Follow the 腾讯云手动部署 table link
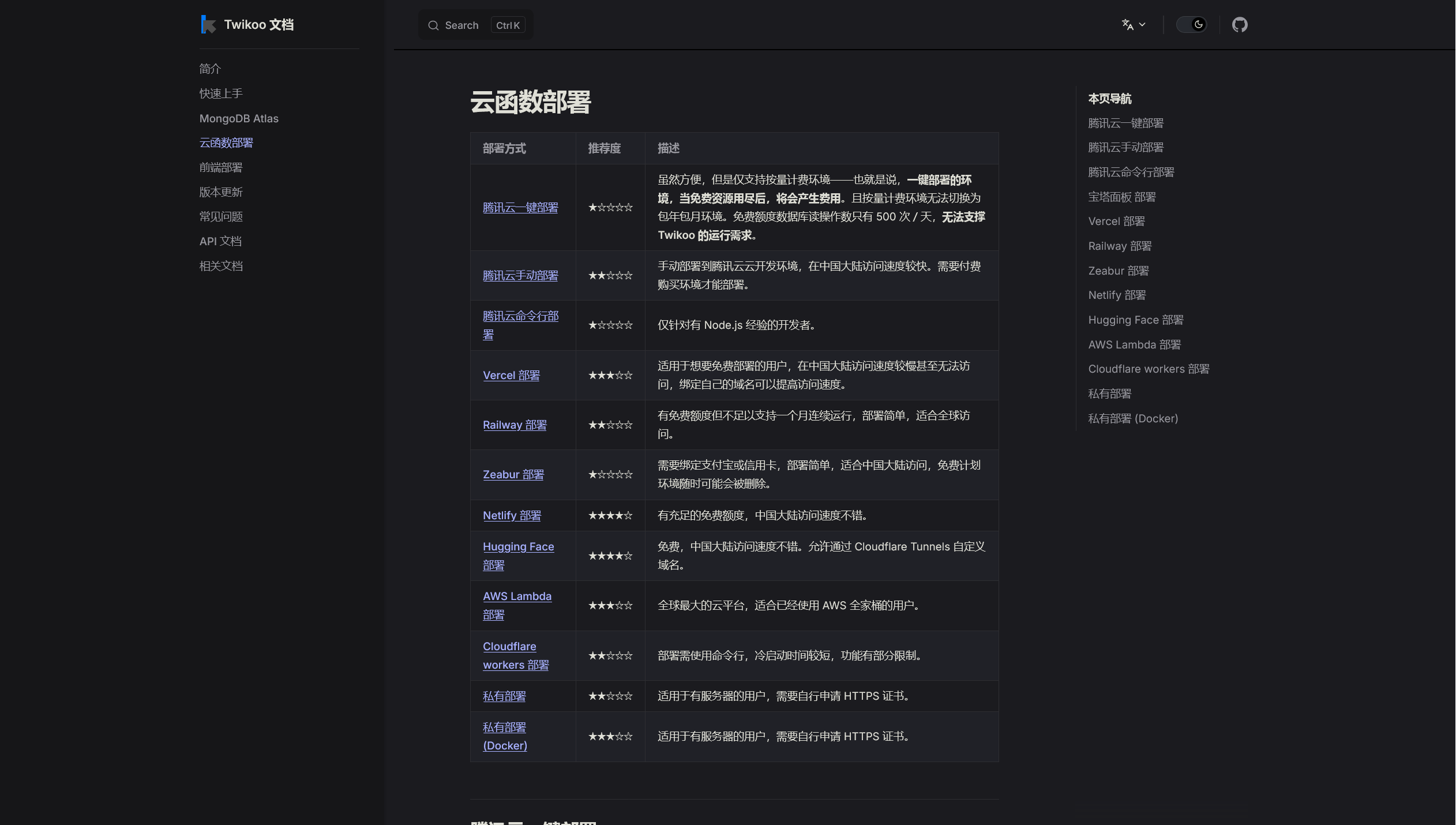 pyautogui.click(x=520, y=276)
